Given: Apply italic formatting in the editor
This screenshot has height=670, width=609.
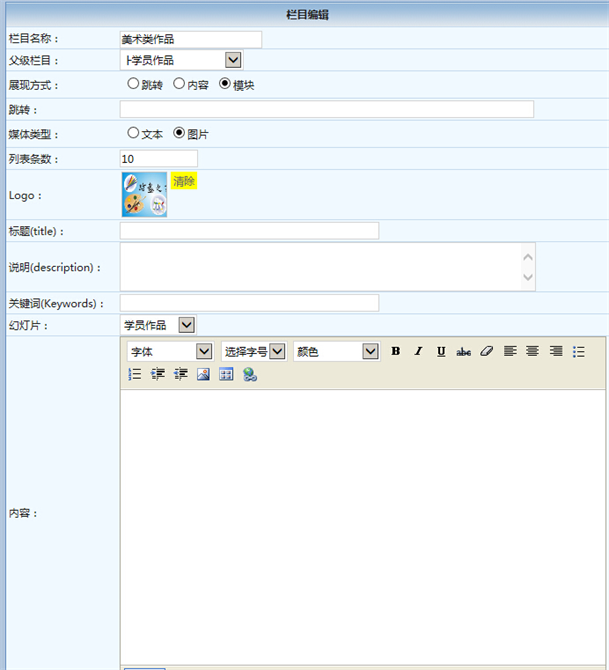Looking at the screenshot, I should pyautogui.click(x=418, y=351).
